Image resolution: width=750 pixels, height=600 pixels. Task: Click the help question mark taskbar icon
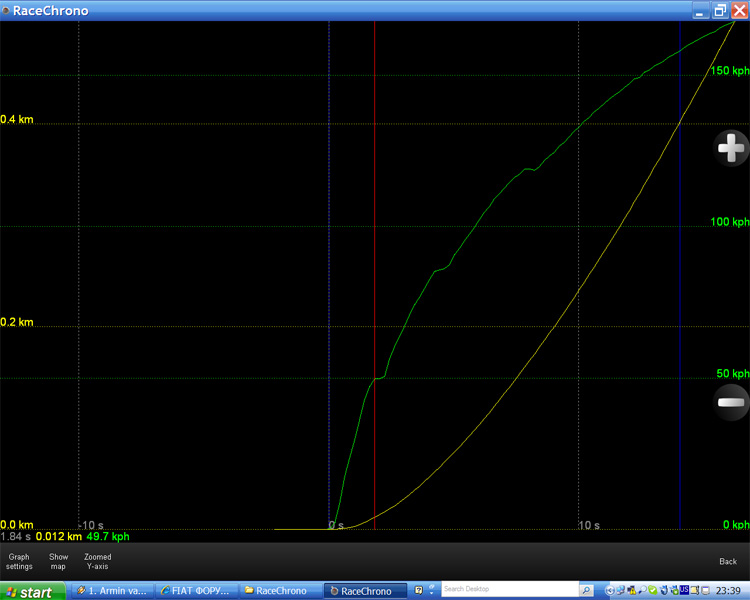click(419, 590)
